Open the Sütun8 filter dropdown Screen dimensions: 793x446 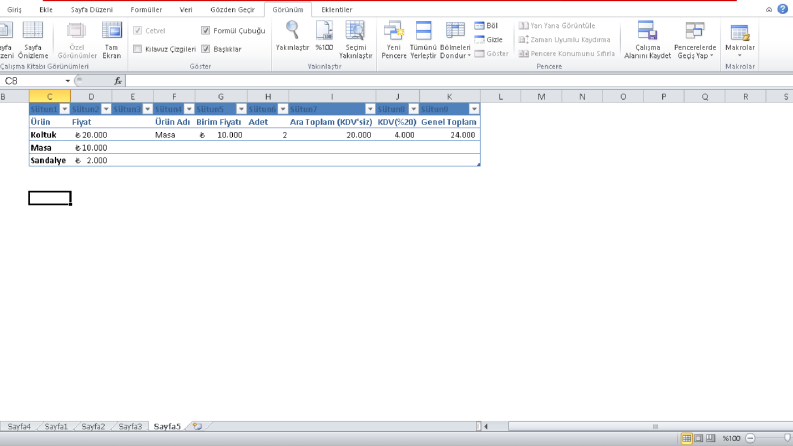(413, 109)
